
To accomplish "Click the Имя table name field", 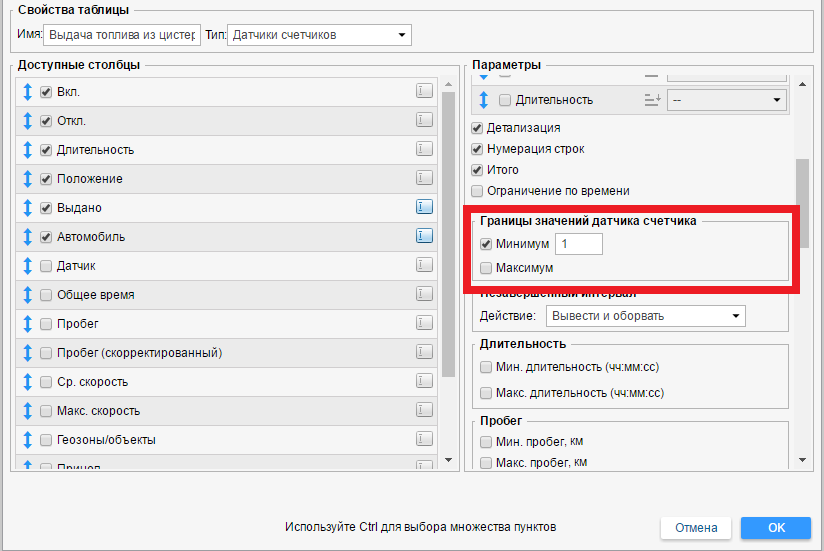I will click(x=122, y=35).
